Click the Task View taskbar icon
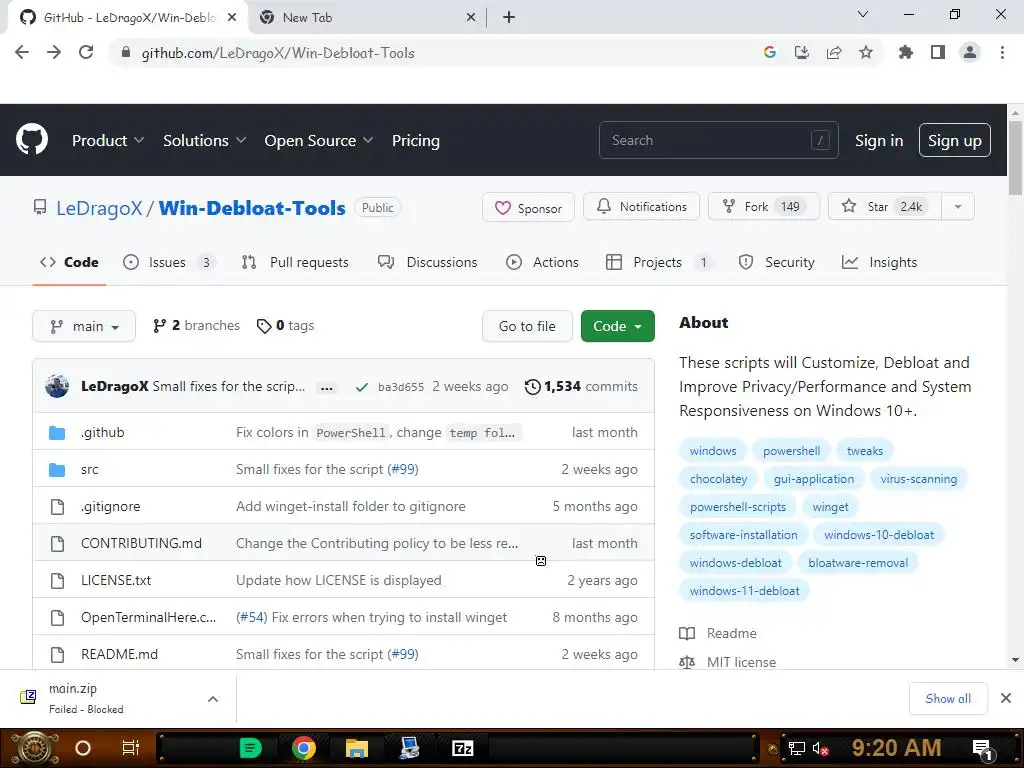Screen dimensions: 1024x768 pyautogui.click(x=131, y=748)
